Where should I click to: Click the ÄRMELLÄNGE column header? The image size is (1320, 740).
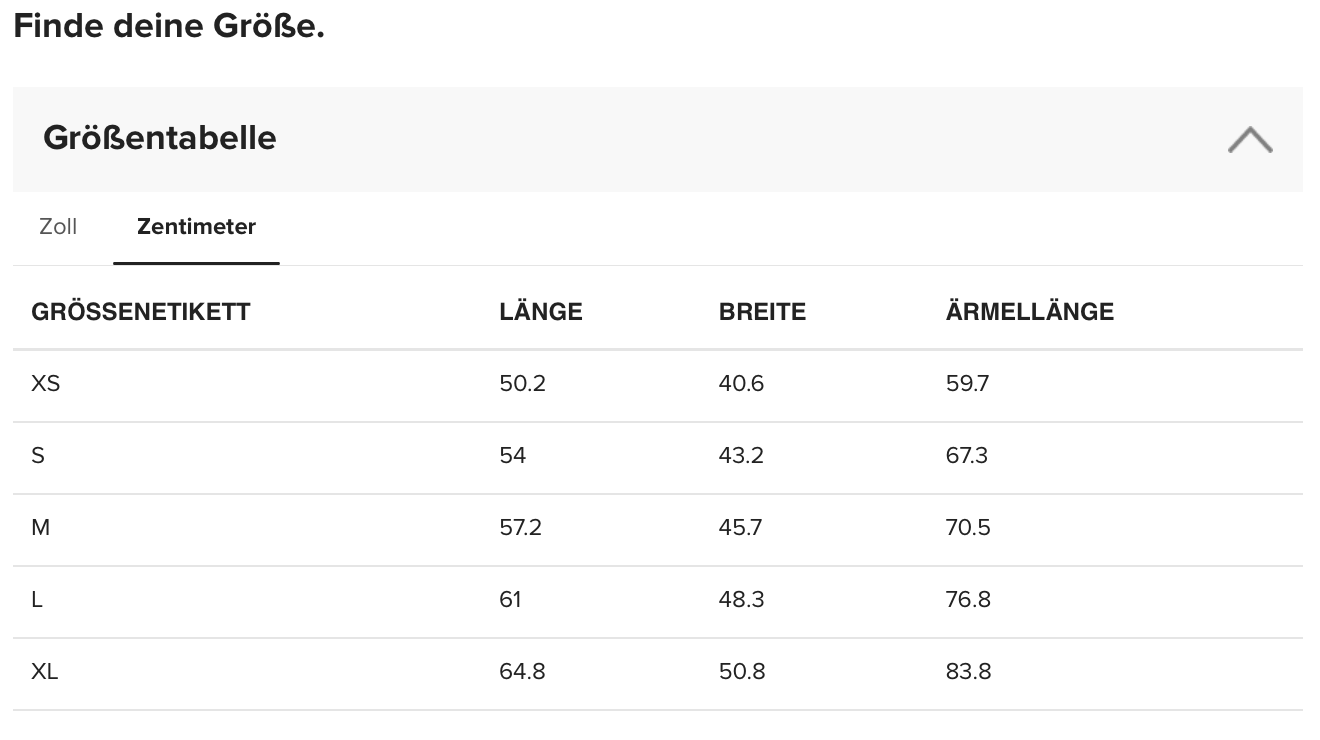1029,312
